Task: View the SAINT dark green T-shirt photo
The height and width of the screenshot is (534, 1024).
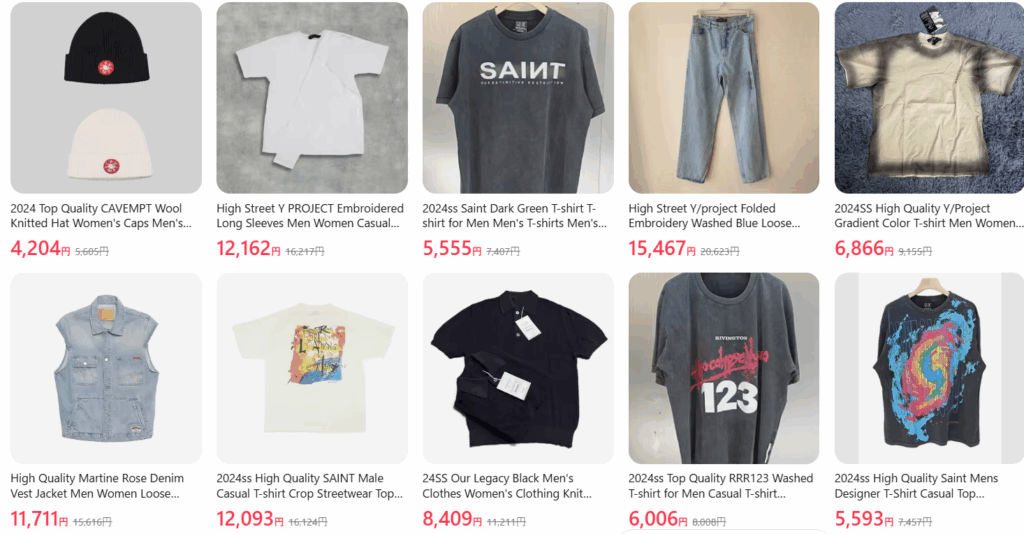Action: click(518, 98)
